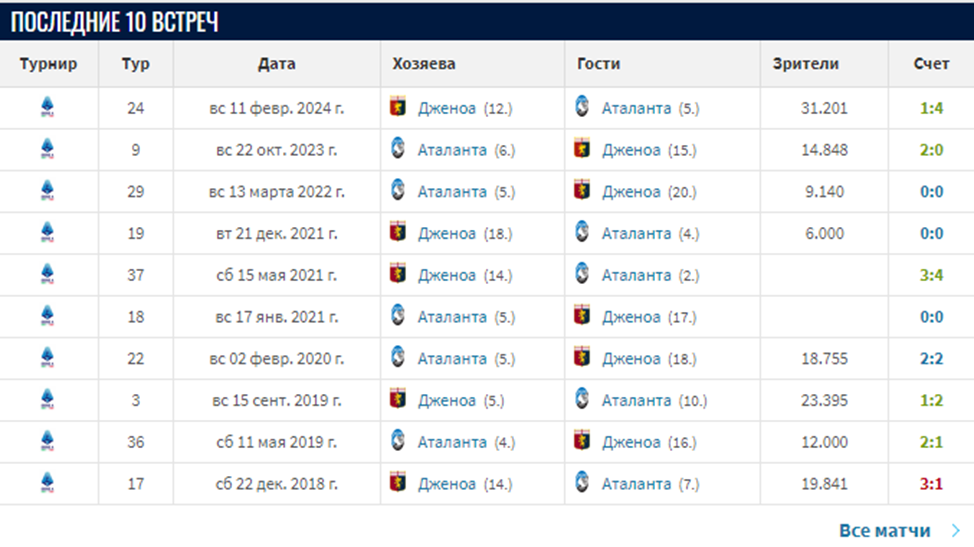Click the Serie A icon in the round 37 row
This screenshot has width=974, height=547.
pos(48,275)
